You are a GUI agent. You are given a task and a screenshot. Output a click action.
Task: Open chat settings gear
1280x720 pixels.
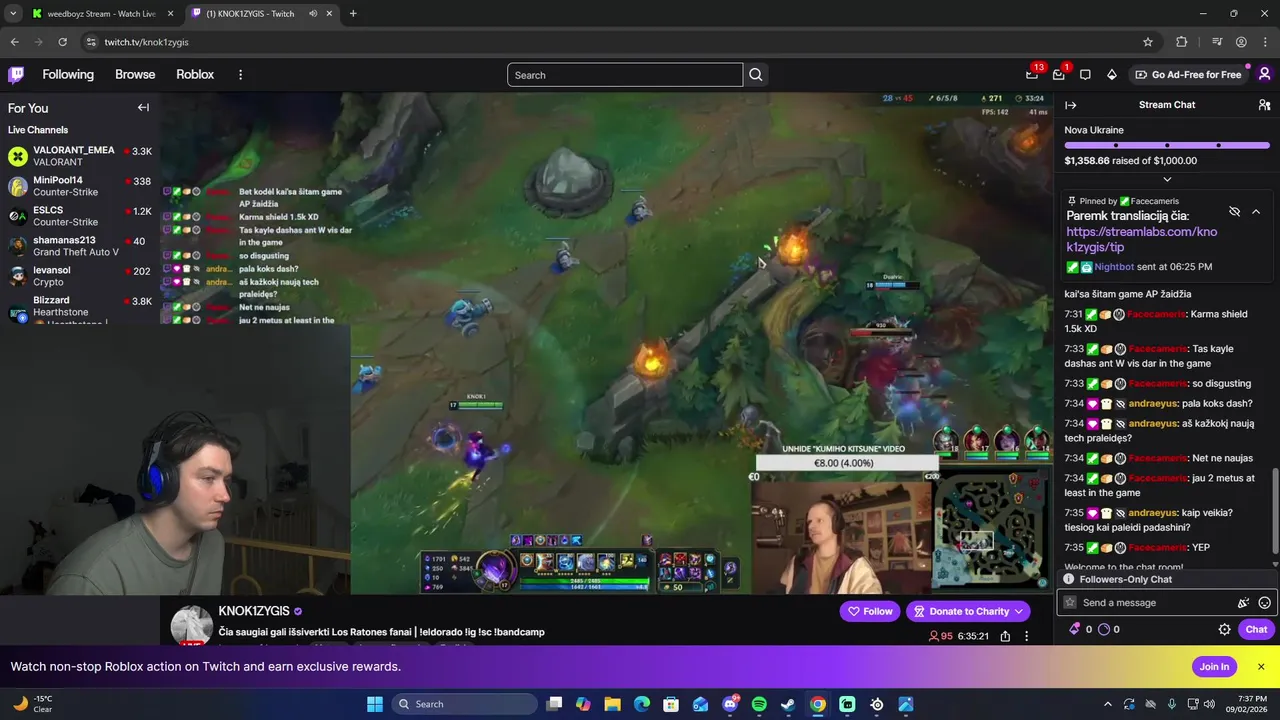click(x=1224, y=629)
